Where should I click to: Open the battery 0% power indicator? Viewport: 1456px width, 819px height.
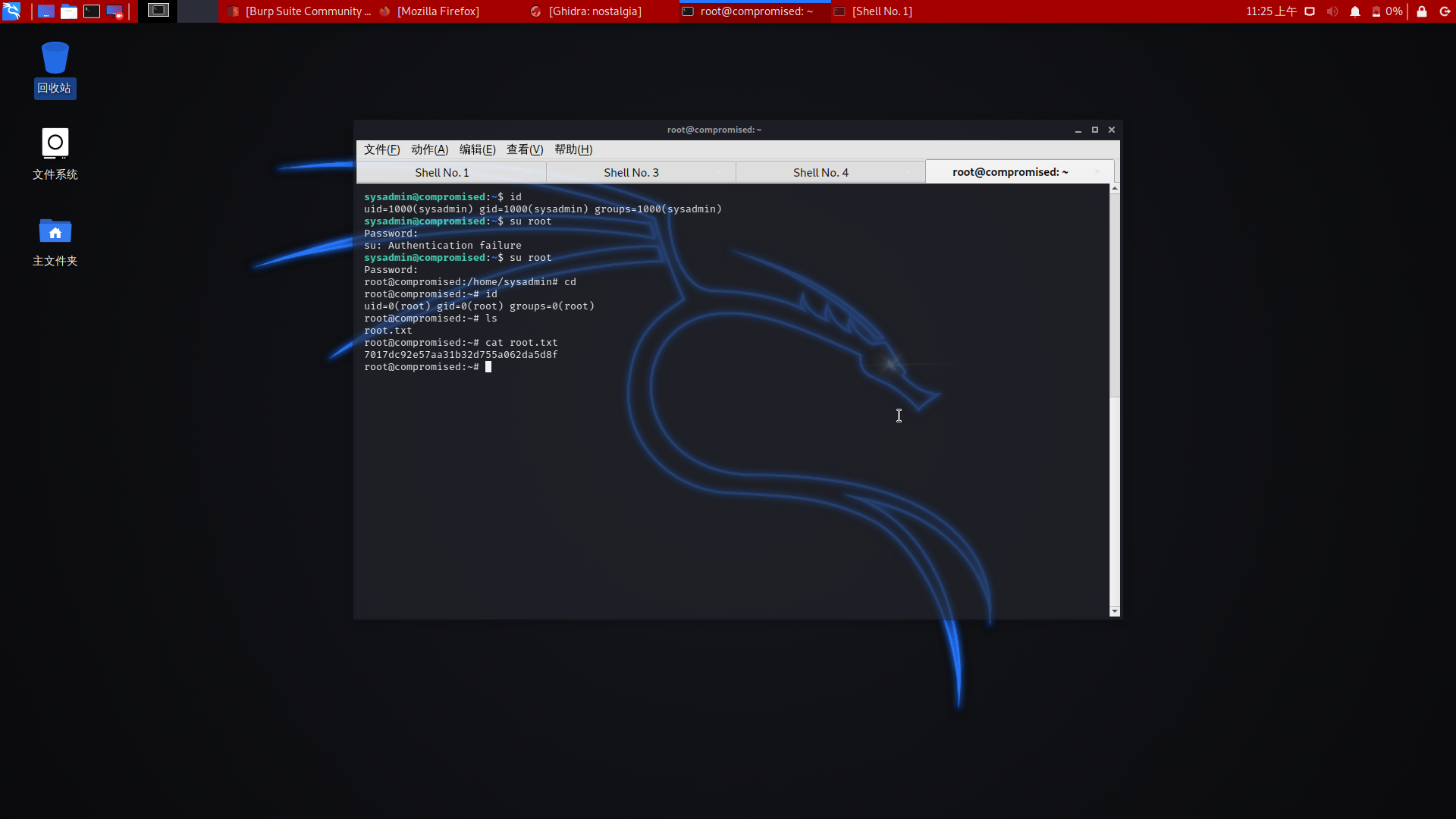1387,11
